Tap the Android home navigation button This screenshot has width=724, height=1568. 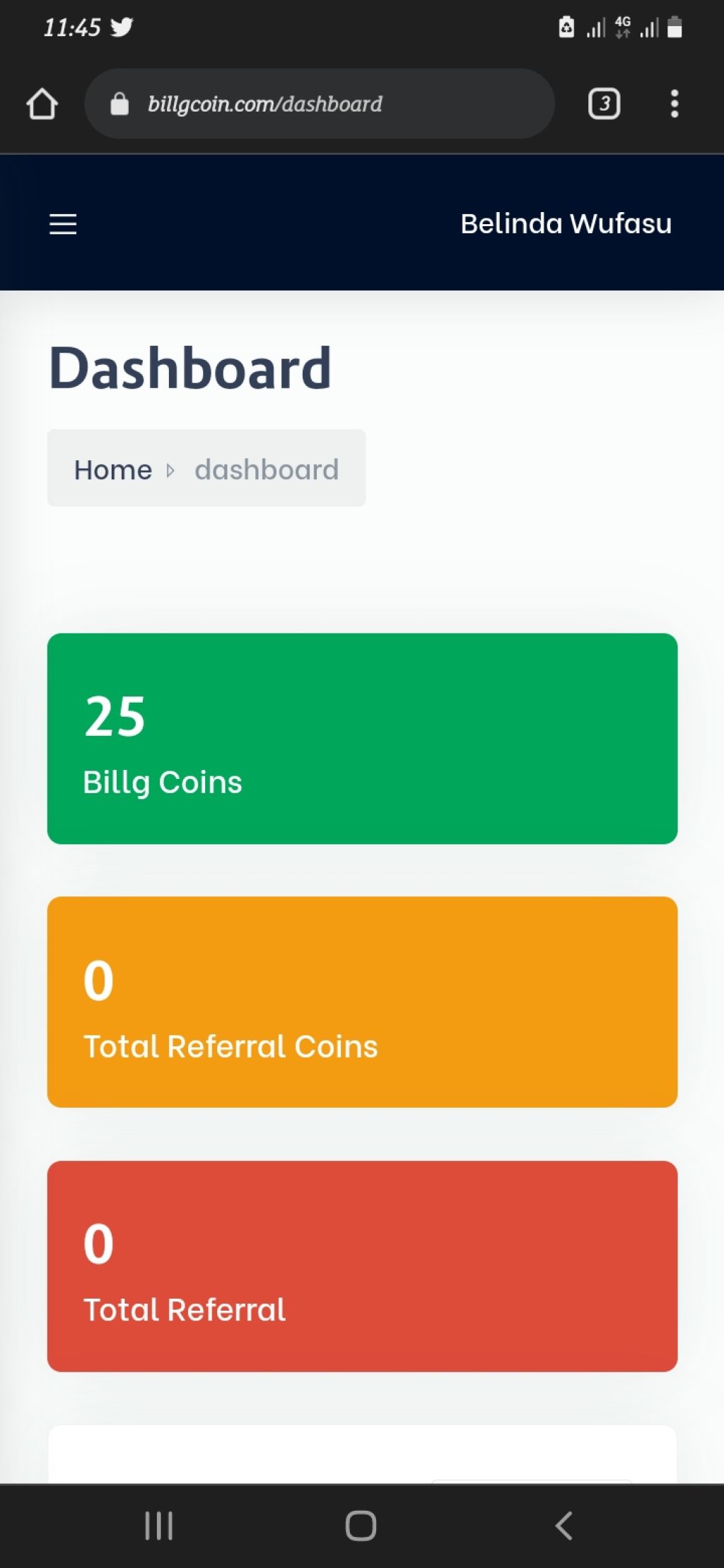pos(361,1526)
